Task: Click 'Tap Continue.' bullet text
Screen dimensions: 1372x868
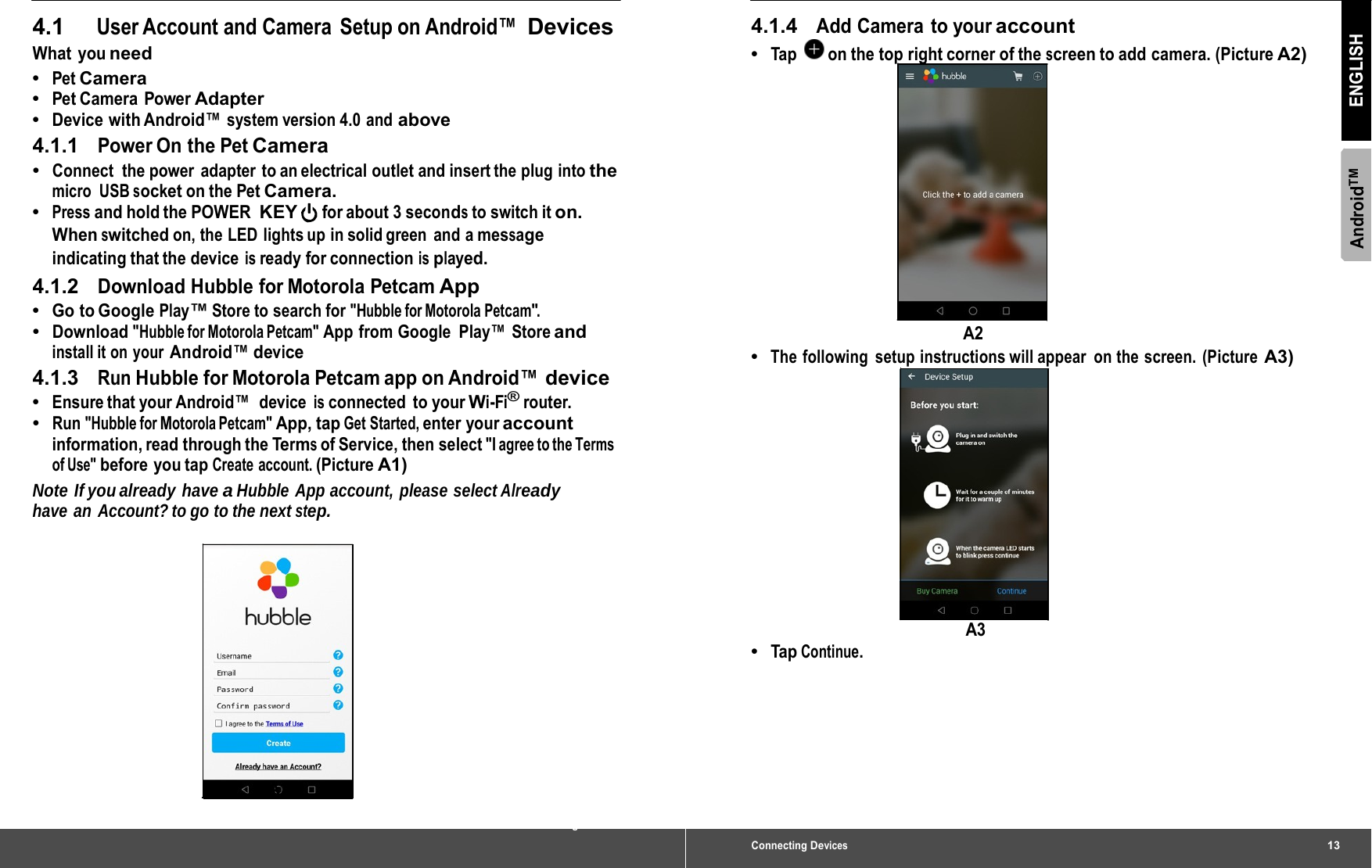Action: click(x=817, y=651)
